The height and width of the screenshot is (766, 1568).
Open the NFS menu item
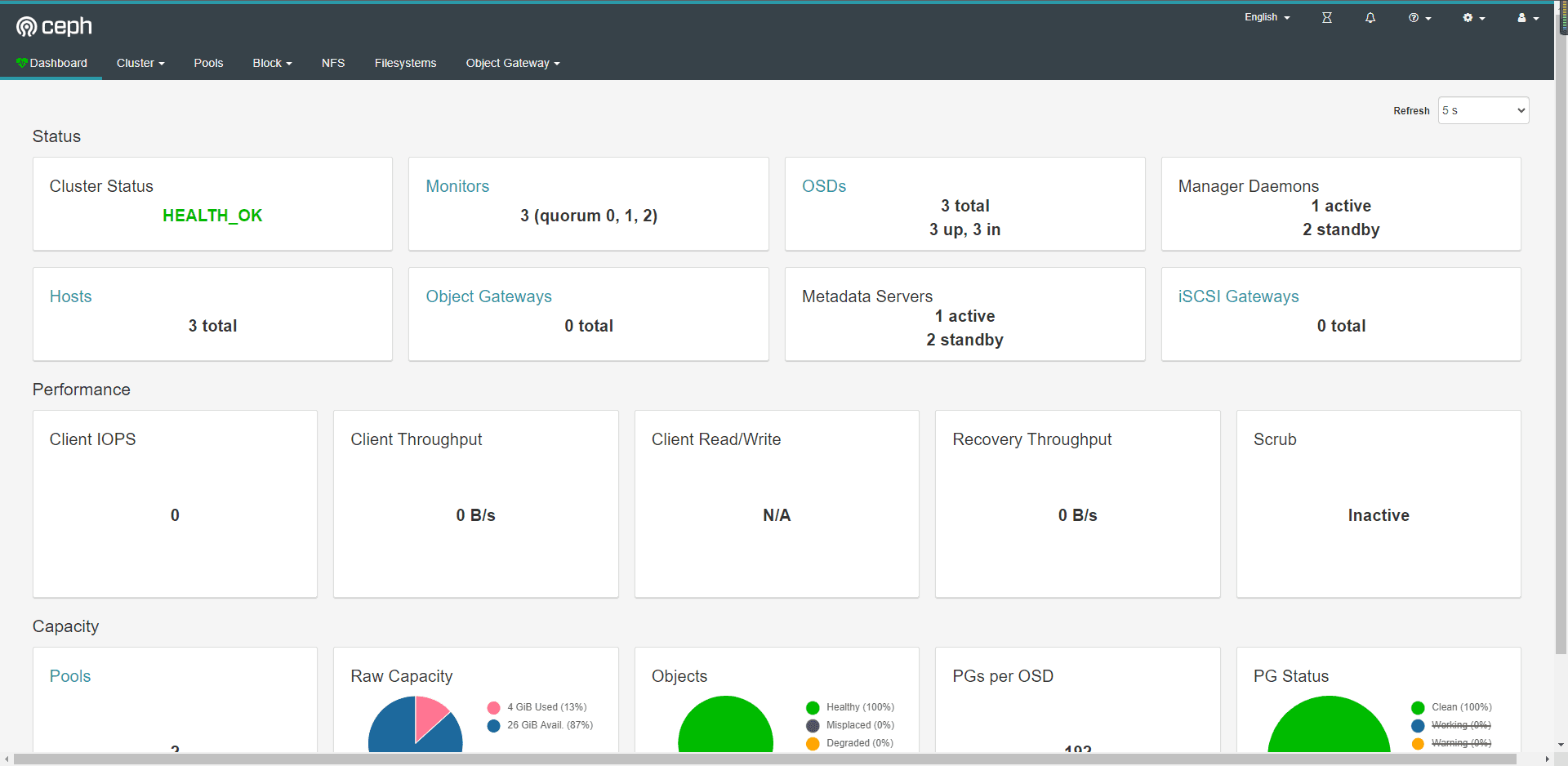click(x=333, y=63)
